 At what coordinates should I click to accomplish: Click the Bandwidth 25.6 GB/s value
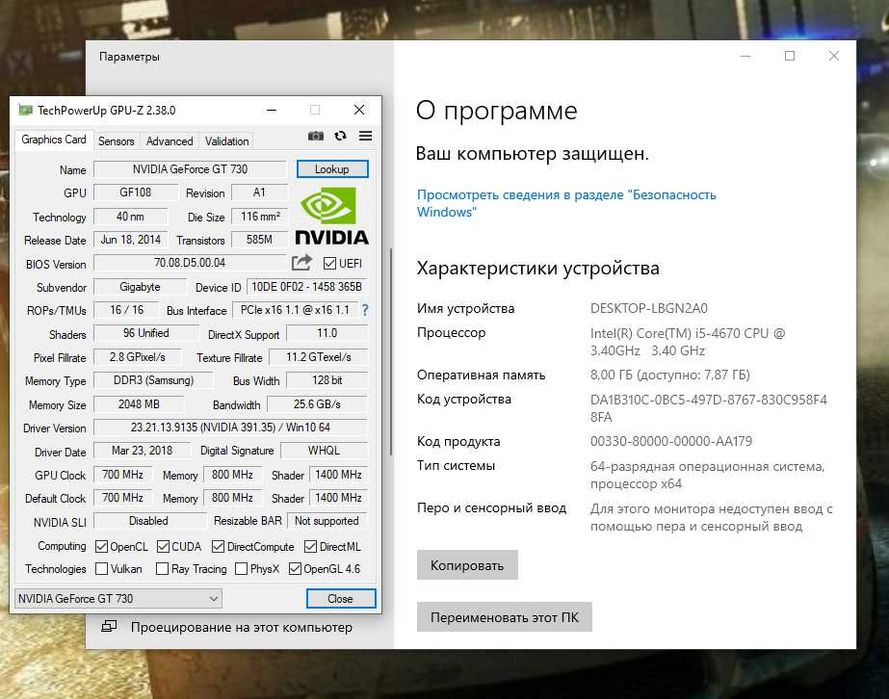[x=317, y=404]
